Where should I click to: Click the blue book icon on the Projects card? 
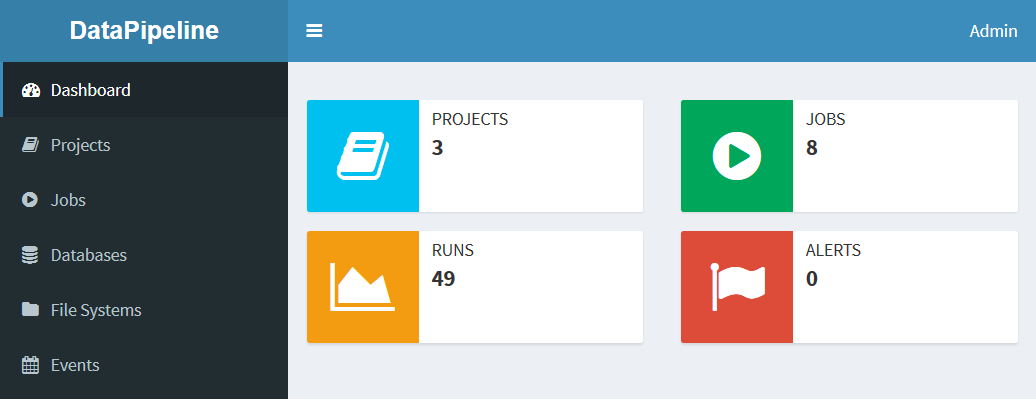pyautogui.click(x=363, y=156)
